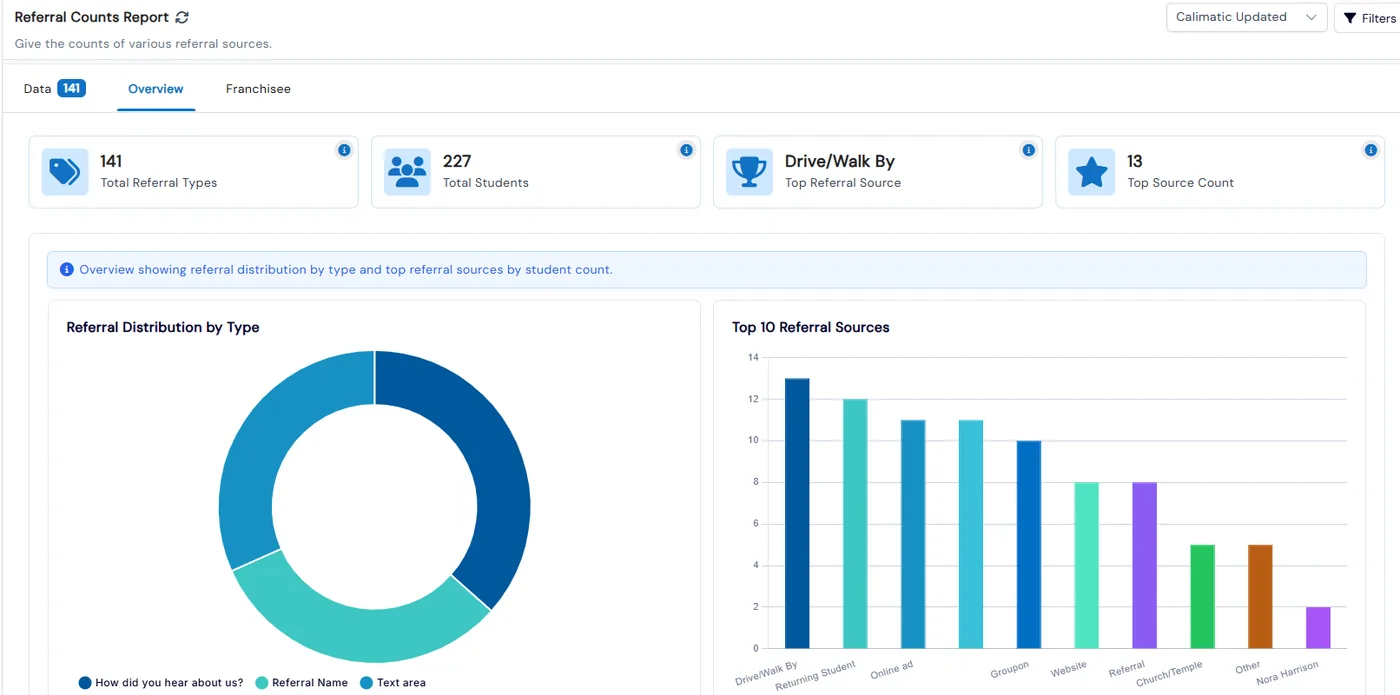Click the 'Top 10 Referral Sources' chart title
The height and width of the screenshot is (695, 1400).
(810, 327)
